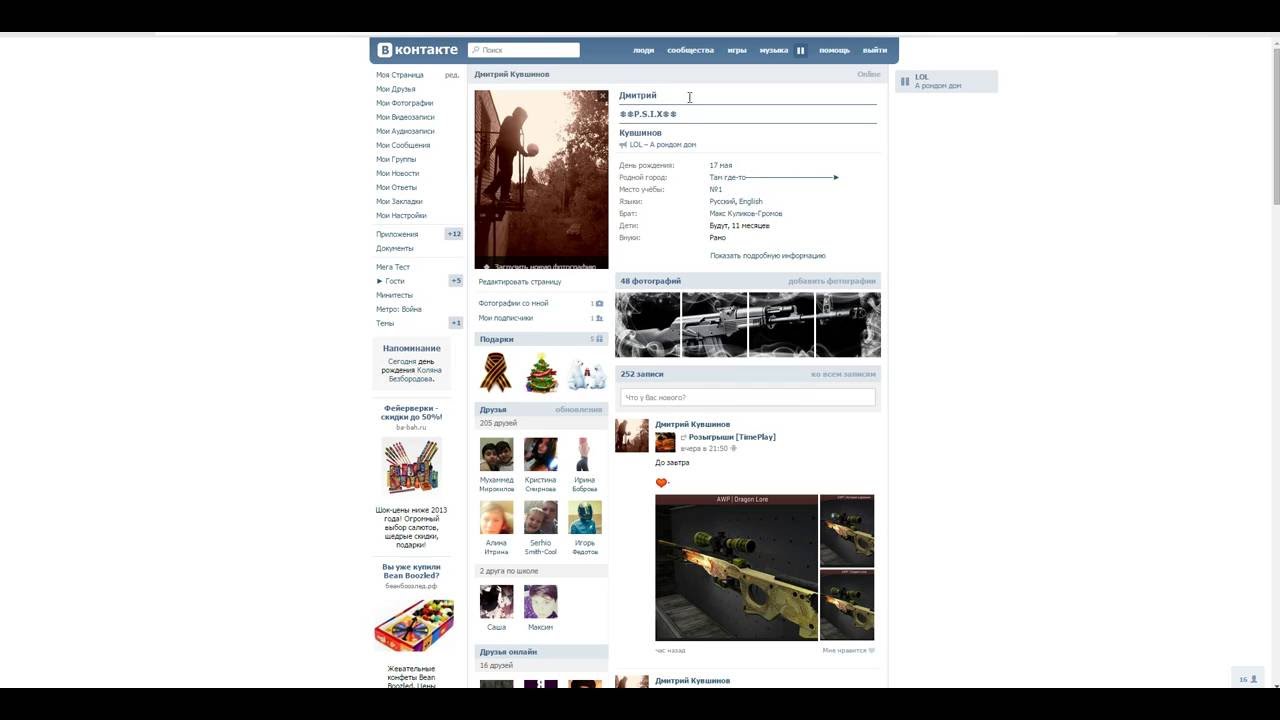Open brother Макс Куликов-Громов profile link
1280x720 pixels.
(x=746, y=213)
